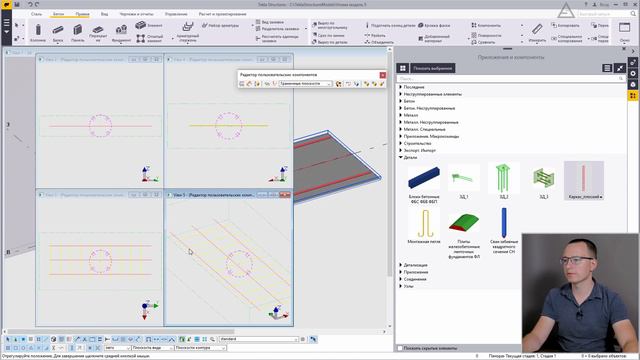
Task: Select the Арматурный стержень rebar tool
Action: point(188,33)
